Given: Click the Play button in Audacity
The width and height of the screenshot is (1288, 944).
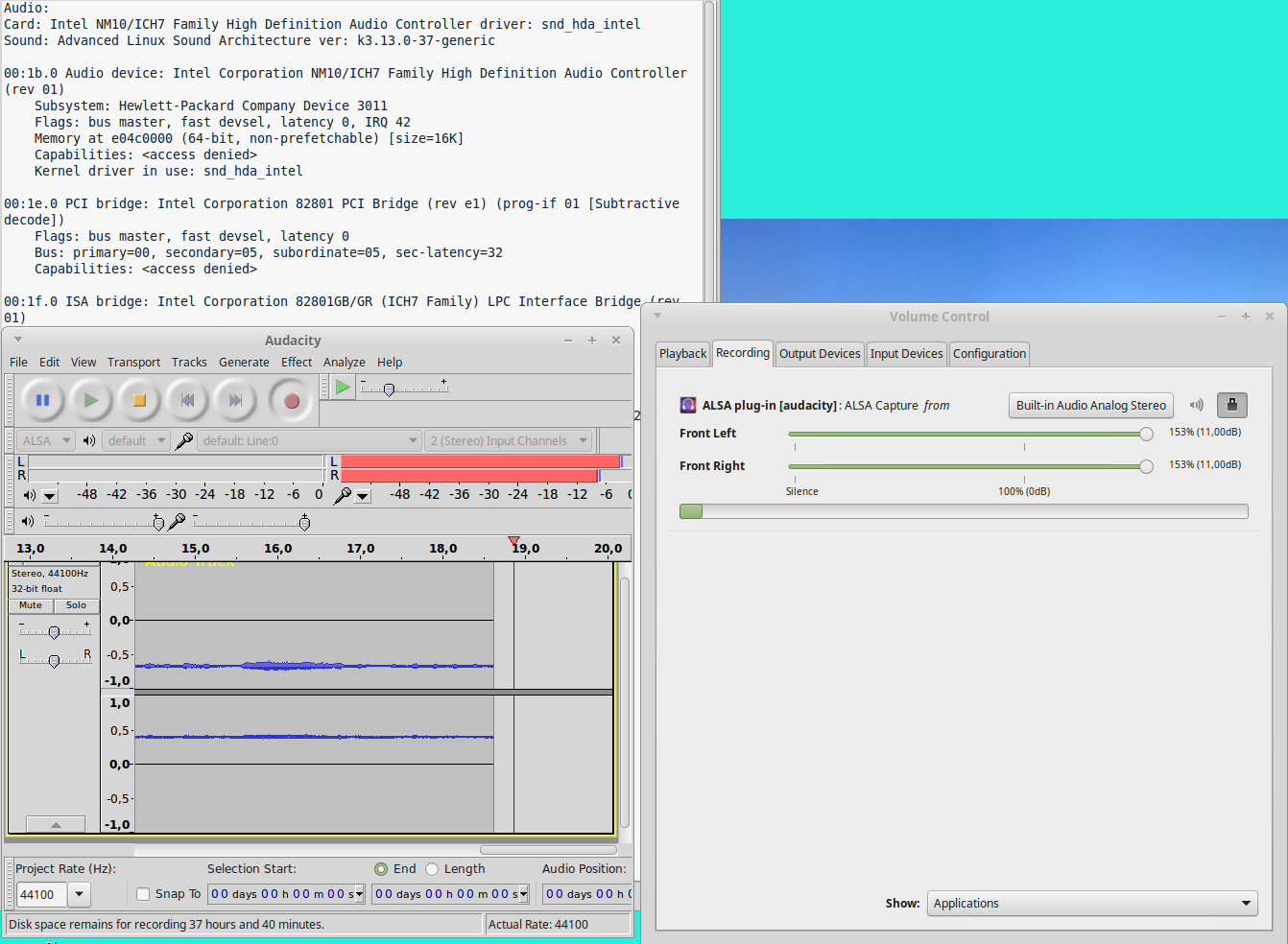Looking at the screenshot, I should 90,401.
